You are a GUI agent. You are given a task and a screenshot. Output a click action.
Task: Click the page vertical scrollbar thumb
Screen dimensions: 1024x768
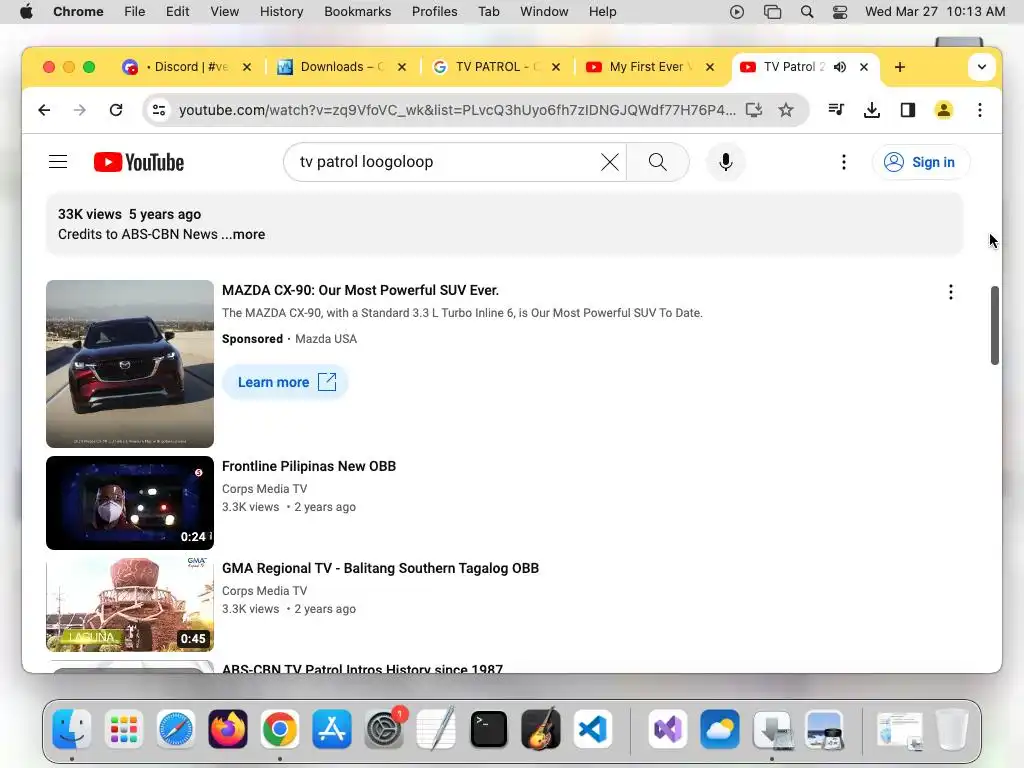995,325
